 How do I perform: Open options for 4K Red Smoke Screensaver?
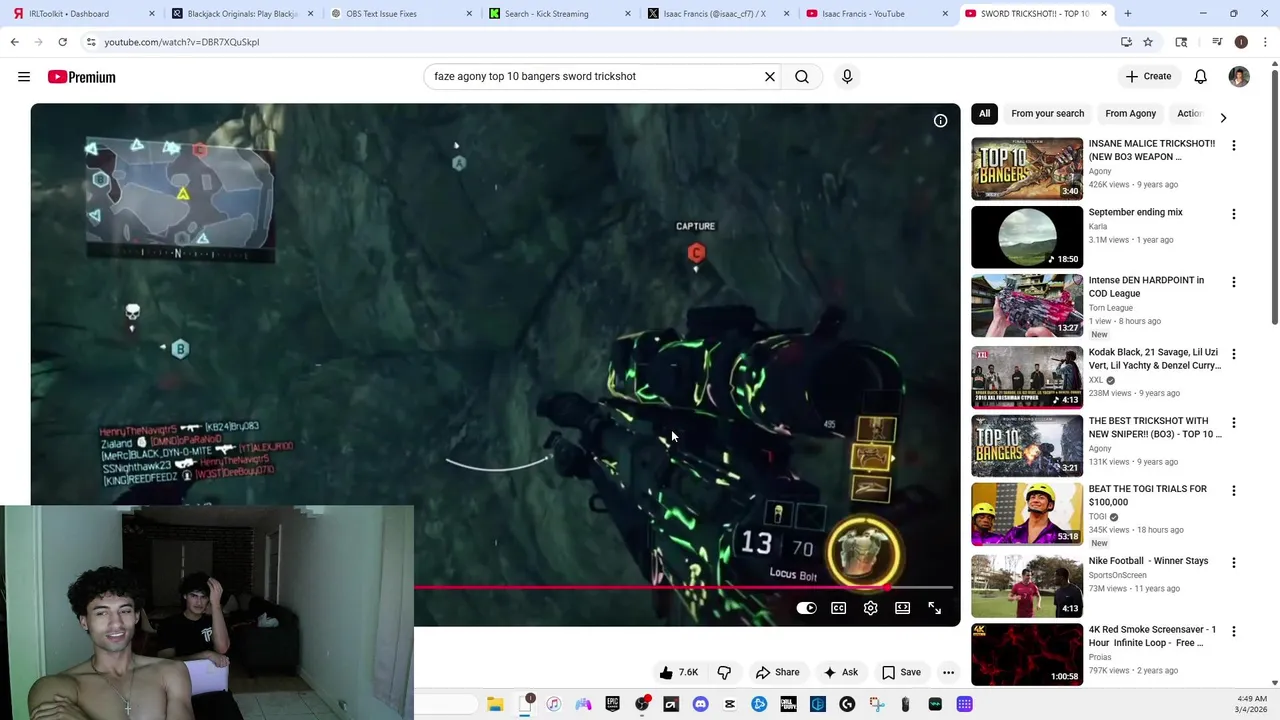click(x=1233, y=632)
